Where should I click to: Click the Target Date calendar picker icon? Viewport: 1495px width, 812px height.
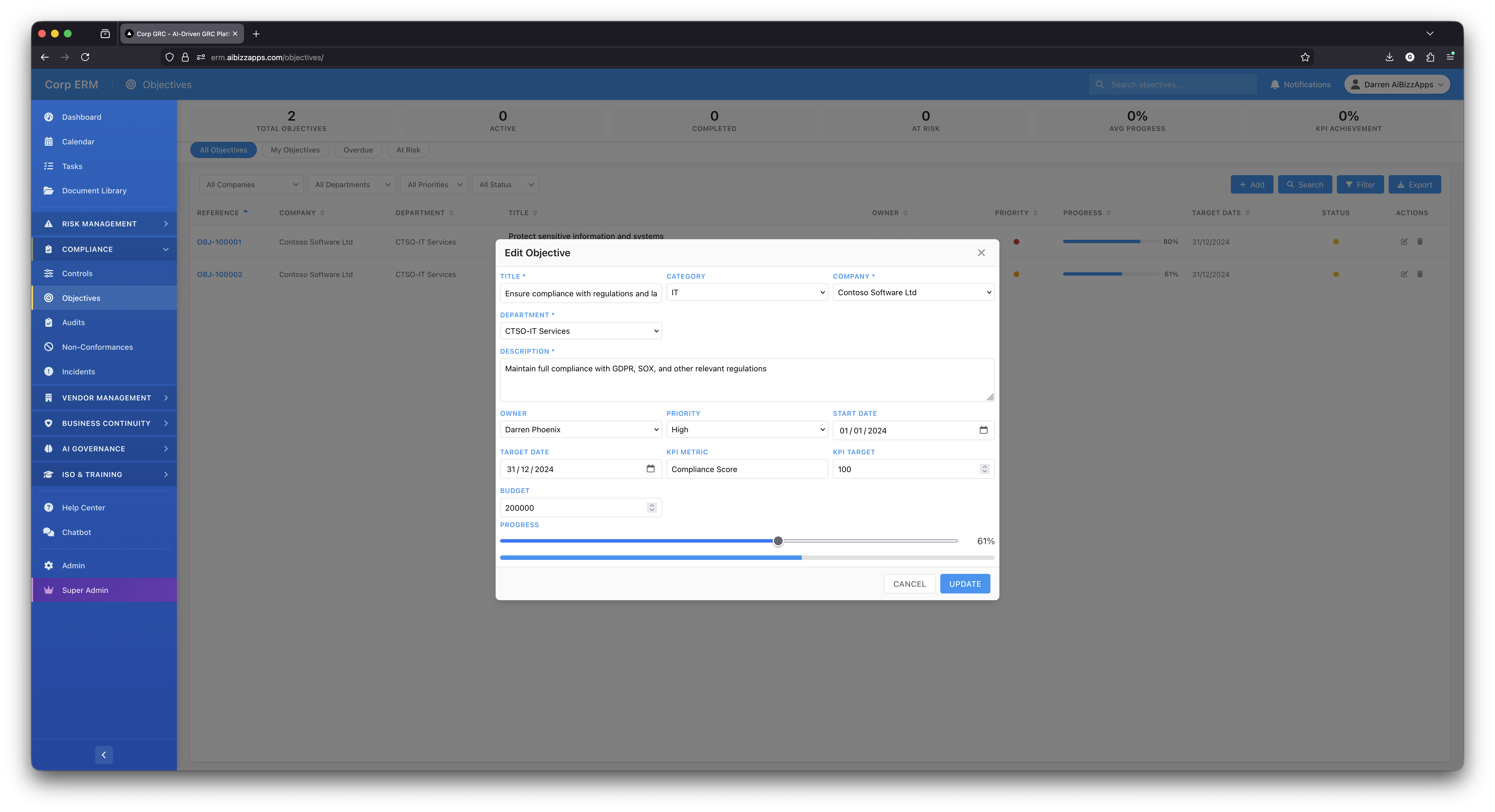click(x=650, y=469)
